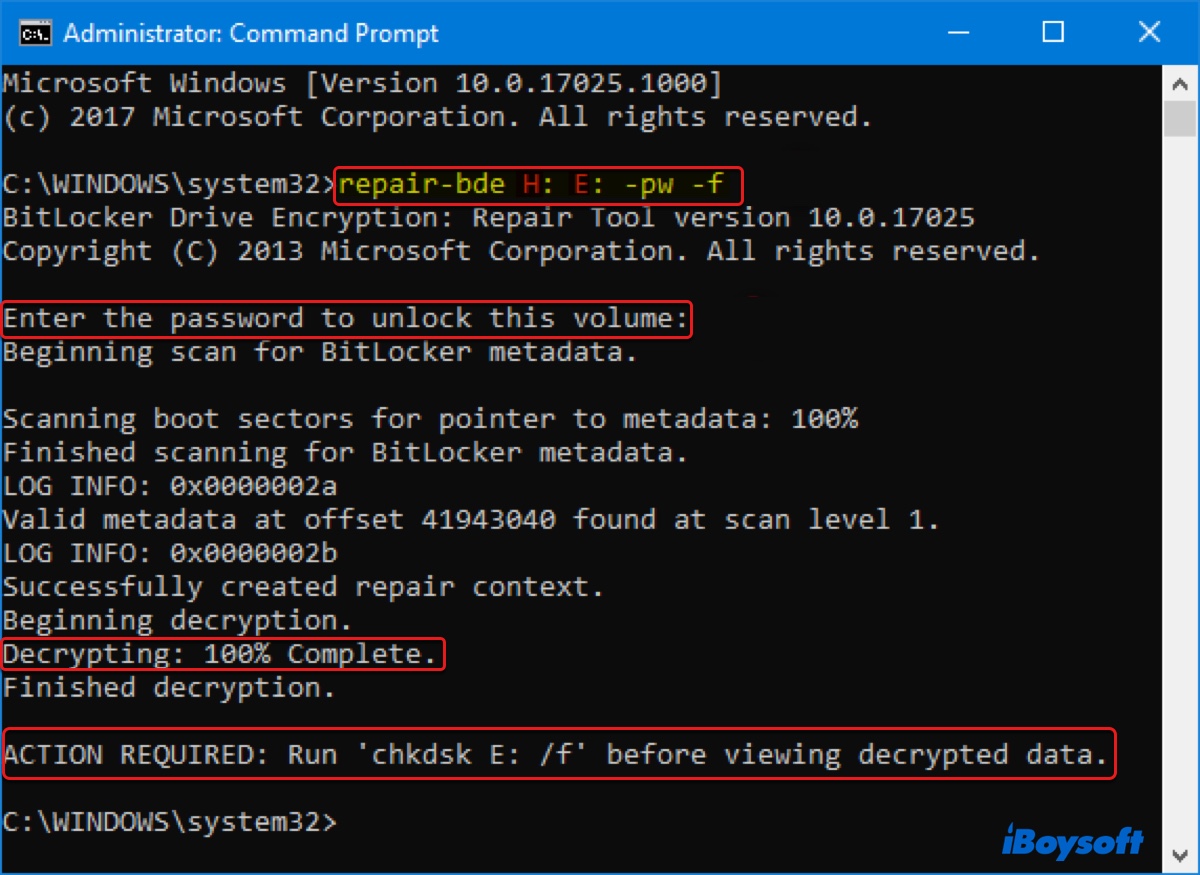The image size is (1200, 875).
Task: Click the ACTION REQUIRED chkdsk message
Action: pos(557,754)
